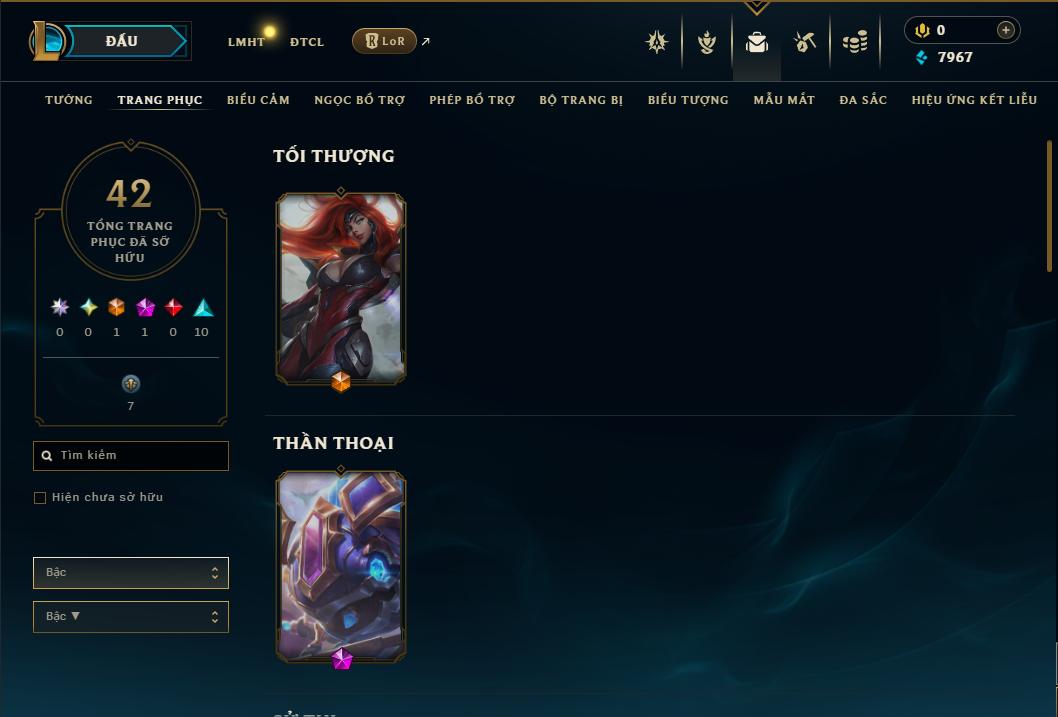Click the League of Legends logo icon

[x=47, y=40]
